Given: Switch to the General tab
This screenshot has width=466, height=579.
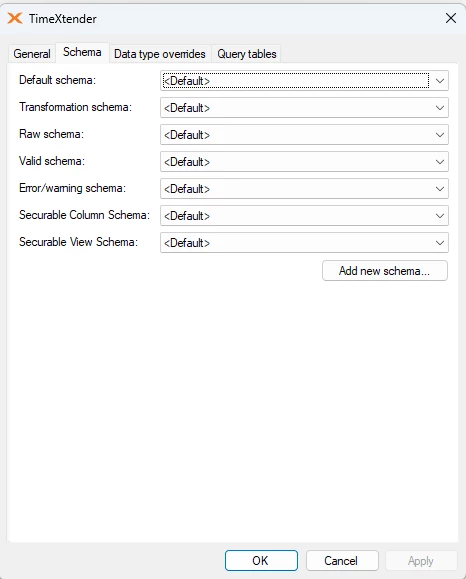Looking at the screenshot, I should pos(32,54).
